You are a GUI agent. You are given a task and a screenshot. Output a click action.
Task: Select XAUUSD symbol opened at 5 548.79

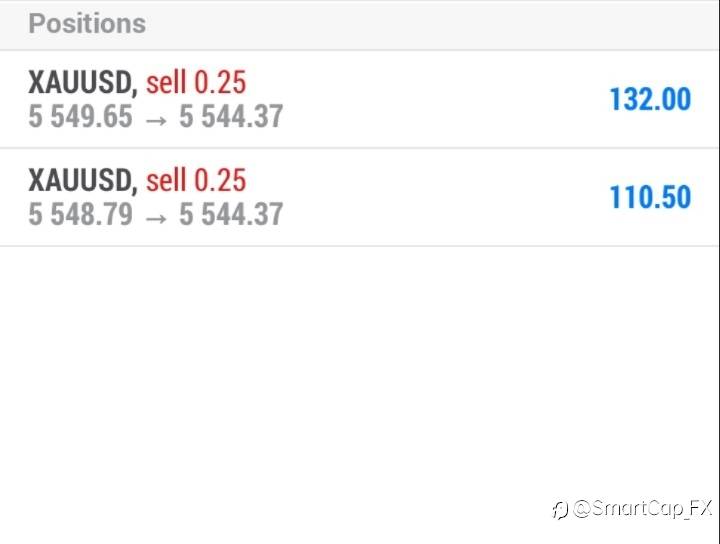pos(81,180)
